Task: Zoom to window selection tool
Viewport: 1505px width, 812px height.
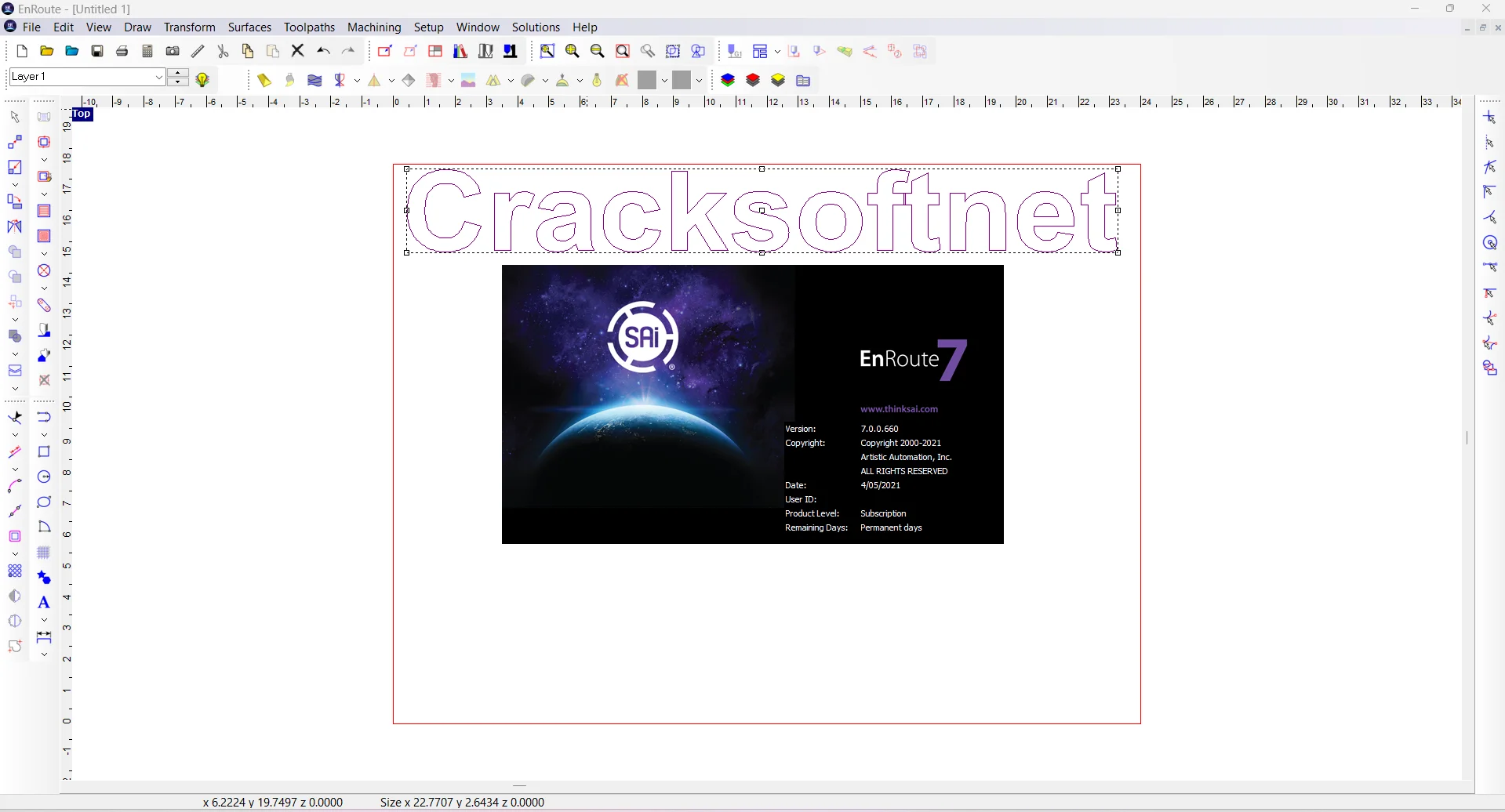Action: point(547,52)
